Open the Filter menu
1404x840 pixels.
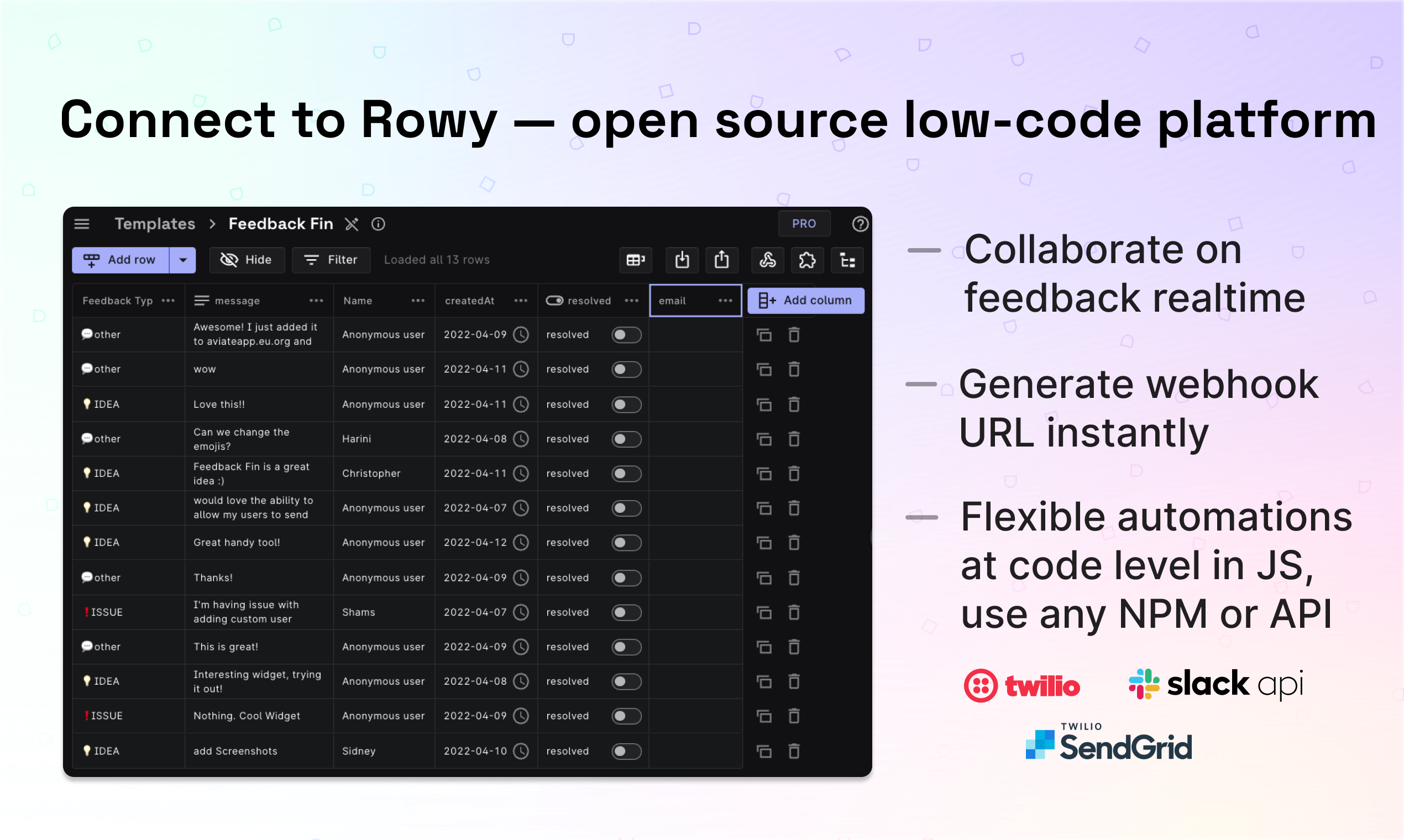click(x=331, y=260)
